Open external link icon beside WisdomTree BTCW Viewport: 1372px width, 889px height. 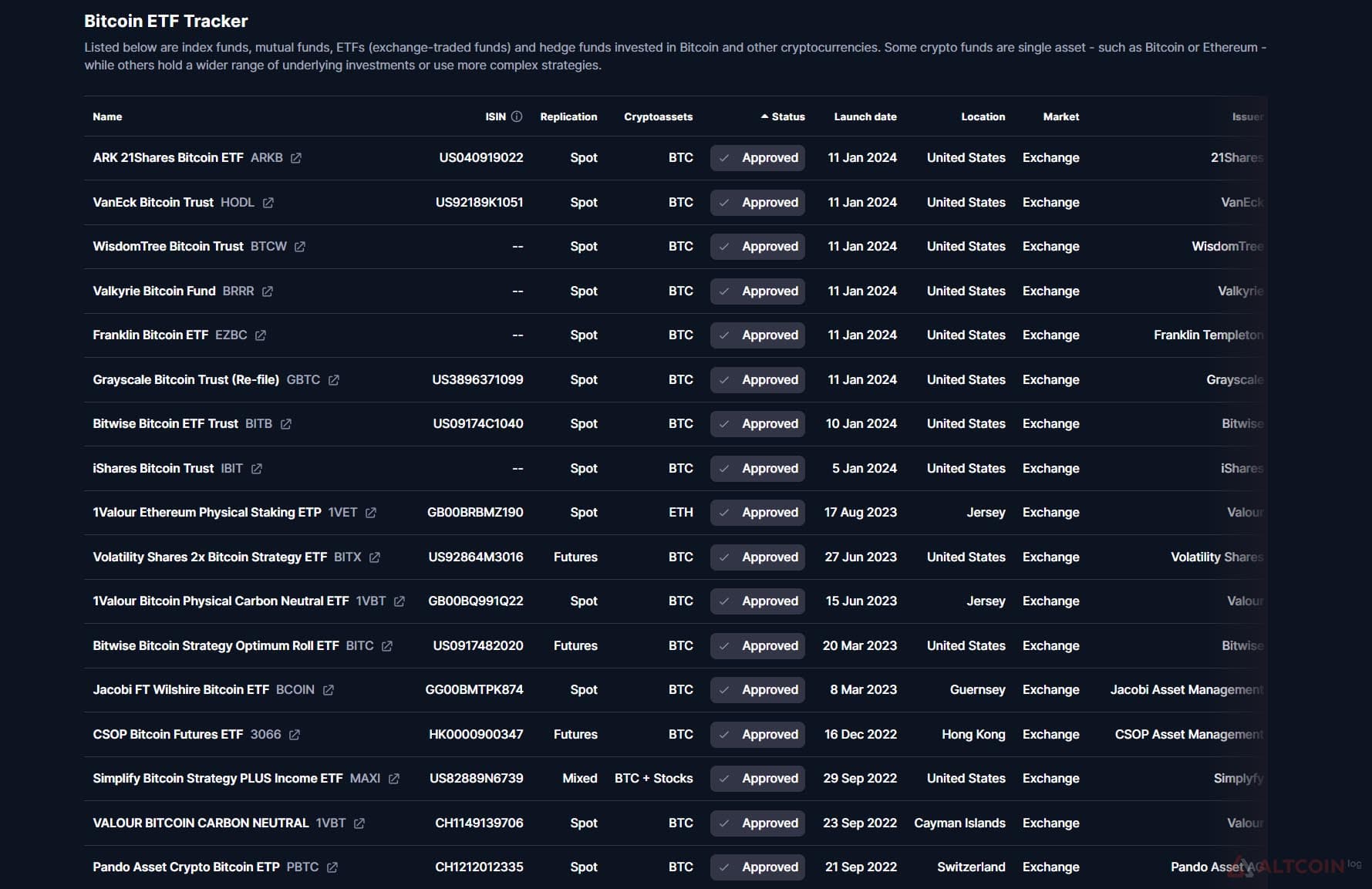[300, 247]
